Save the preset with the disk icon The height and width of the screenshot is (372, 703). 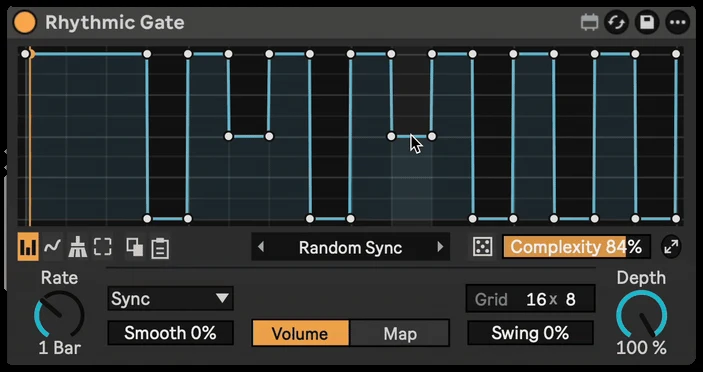[647, 22]
